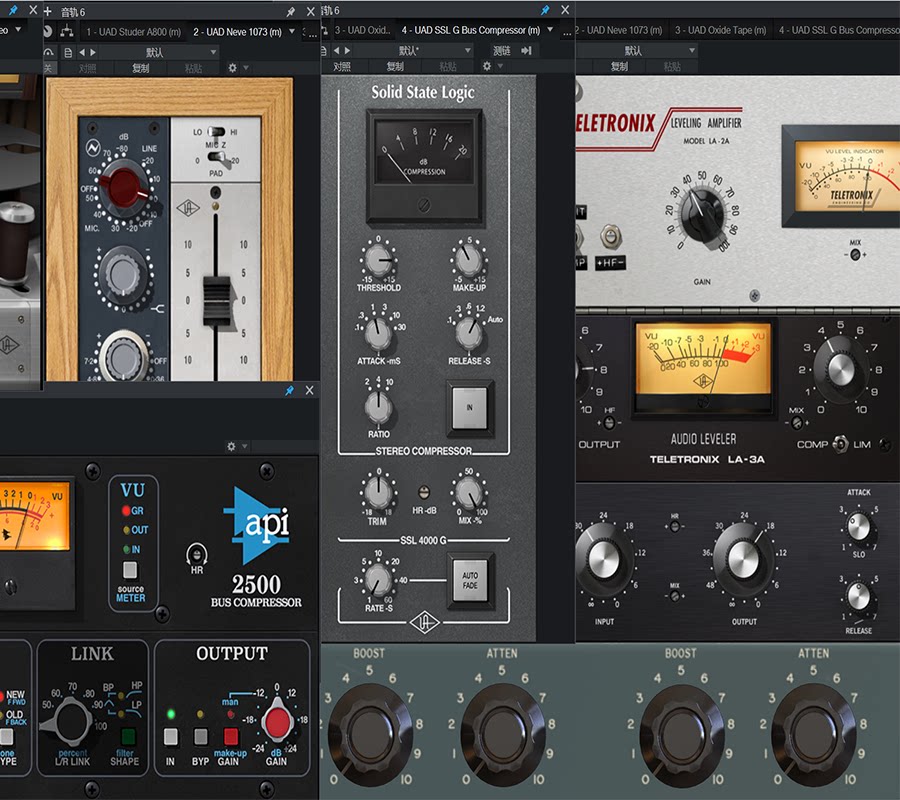
Task: Click the 对照 compare button in SSL toolbar
Action: tap(342, 67)
